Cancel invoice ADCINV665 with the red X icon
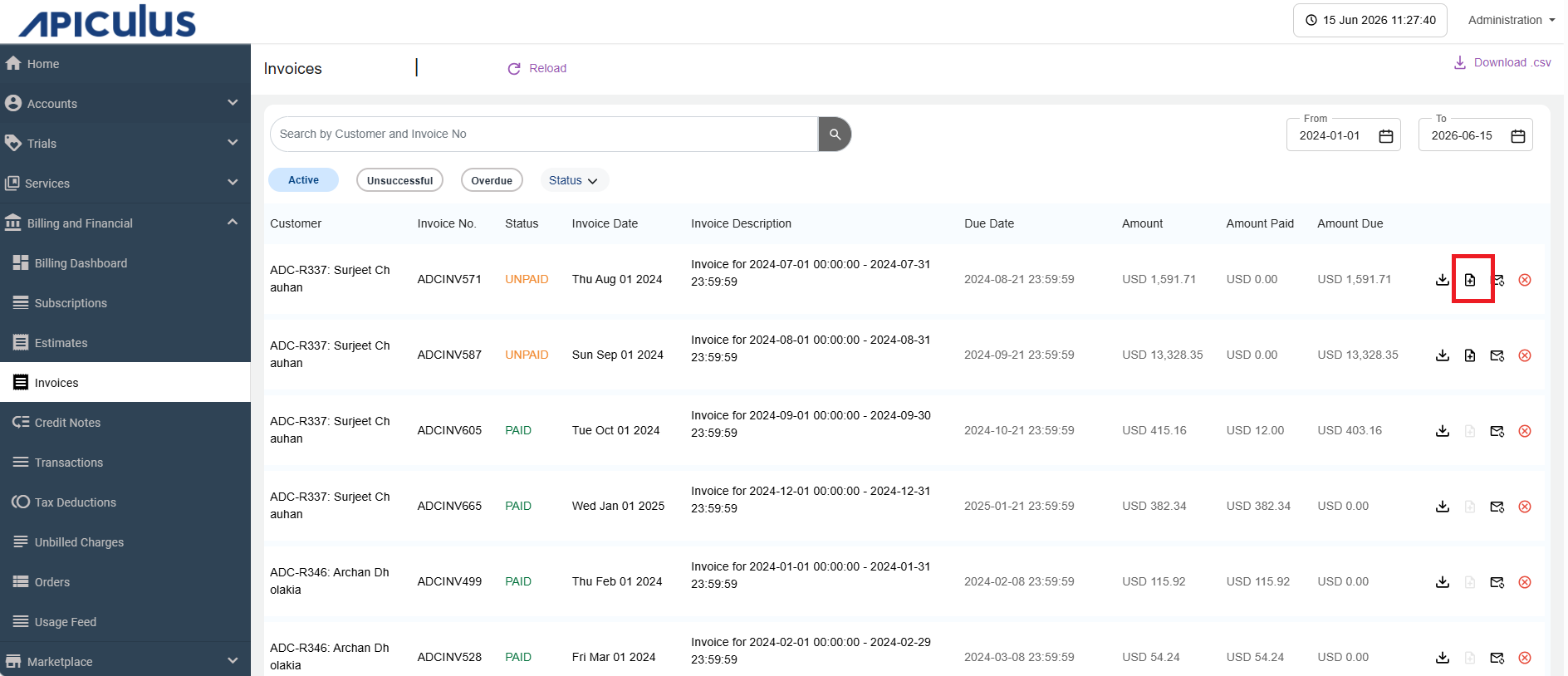Image resolution: width=1568 pixels, height=676 pixels. coord(1525,507)
